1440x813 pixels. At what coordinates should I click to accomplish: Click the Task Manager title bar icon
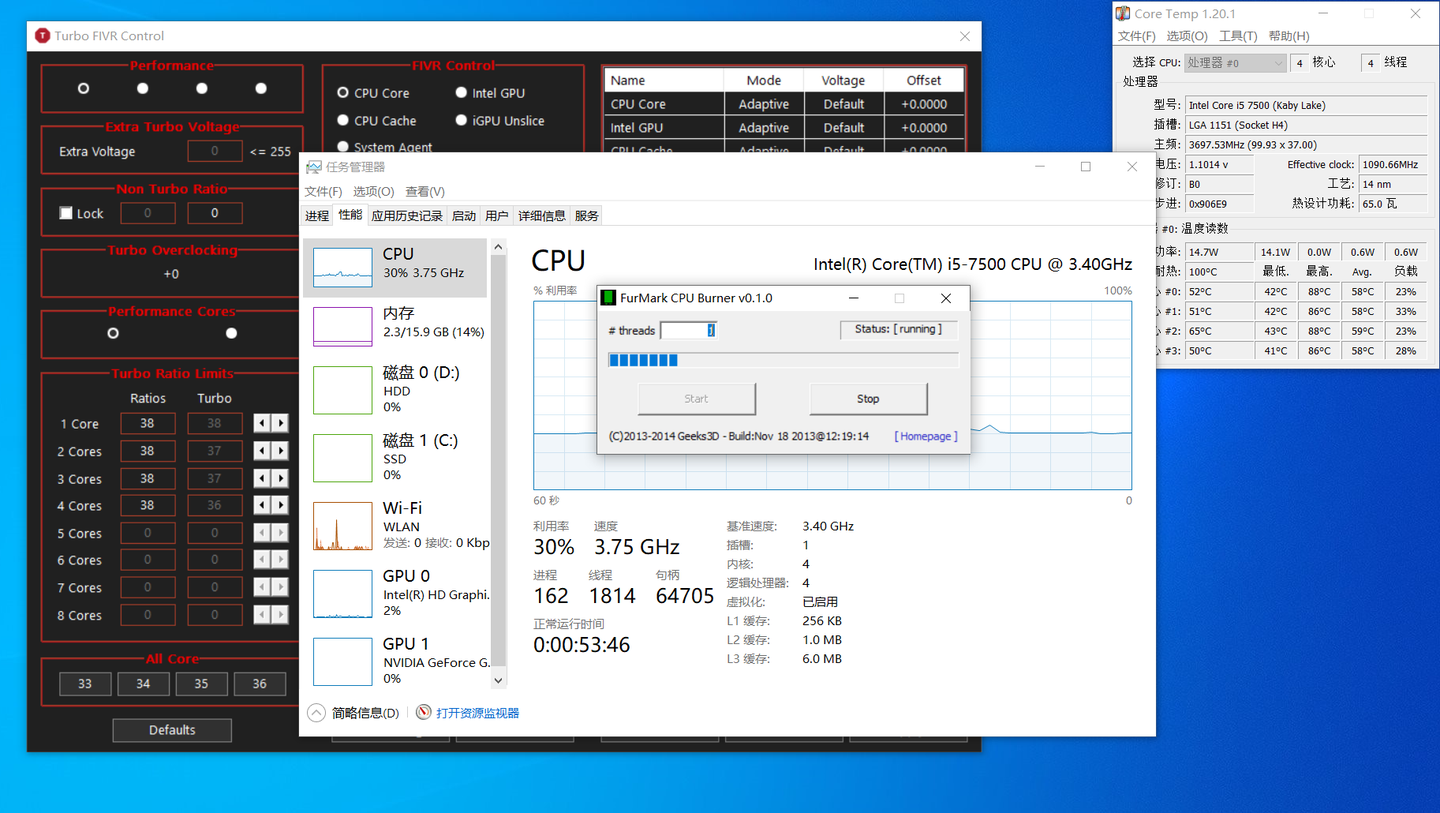tap(314, 167)
